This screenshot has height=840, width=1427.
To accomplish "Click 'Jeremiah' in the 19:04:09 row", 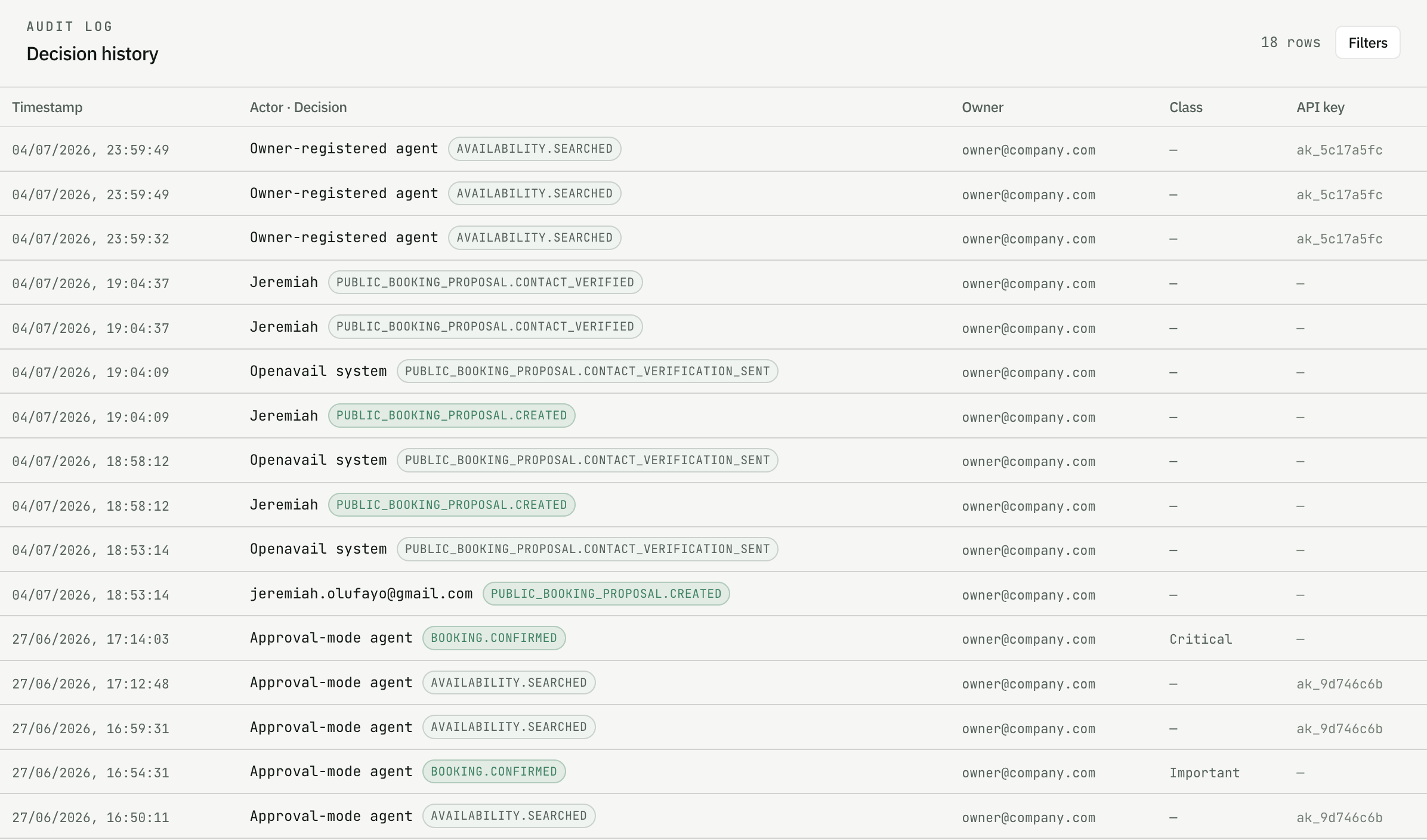I will coord(284,415).
